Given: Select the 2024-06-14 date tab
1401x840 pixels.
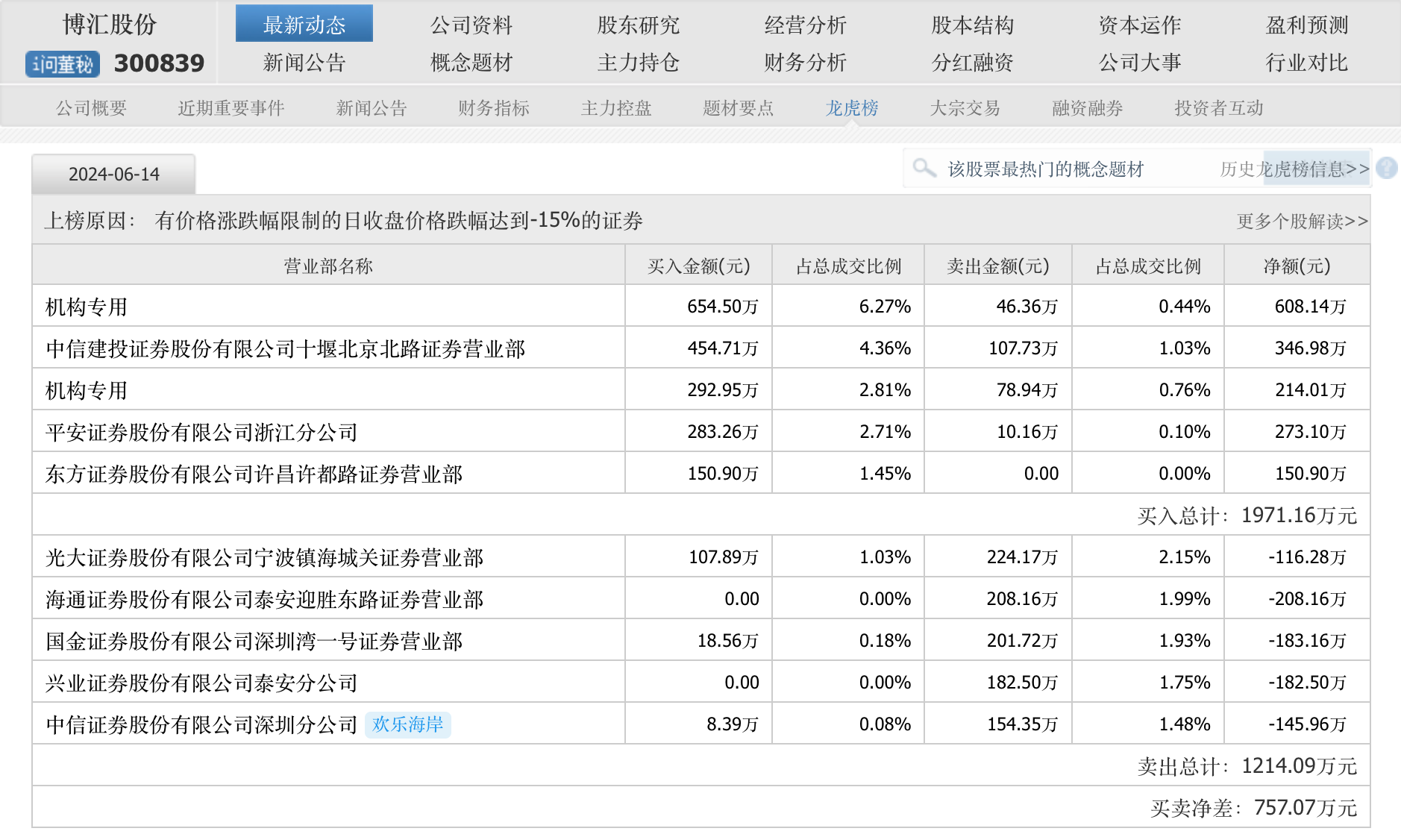Looking at the screenshot, I should tap(114, 175).
